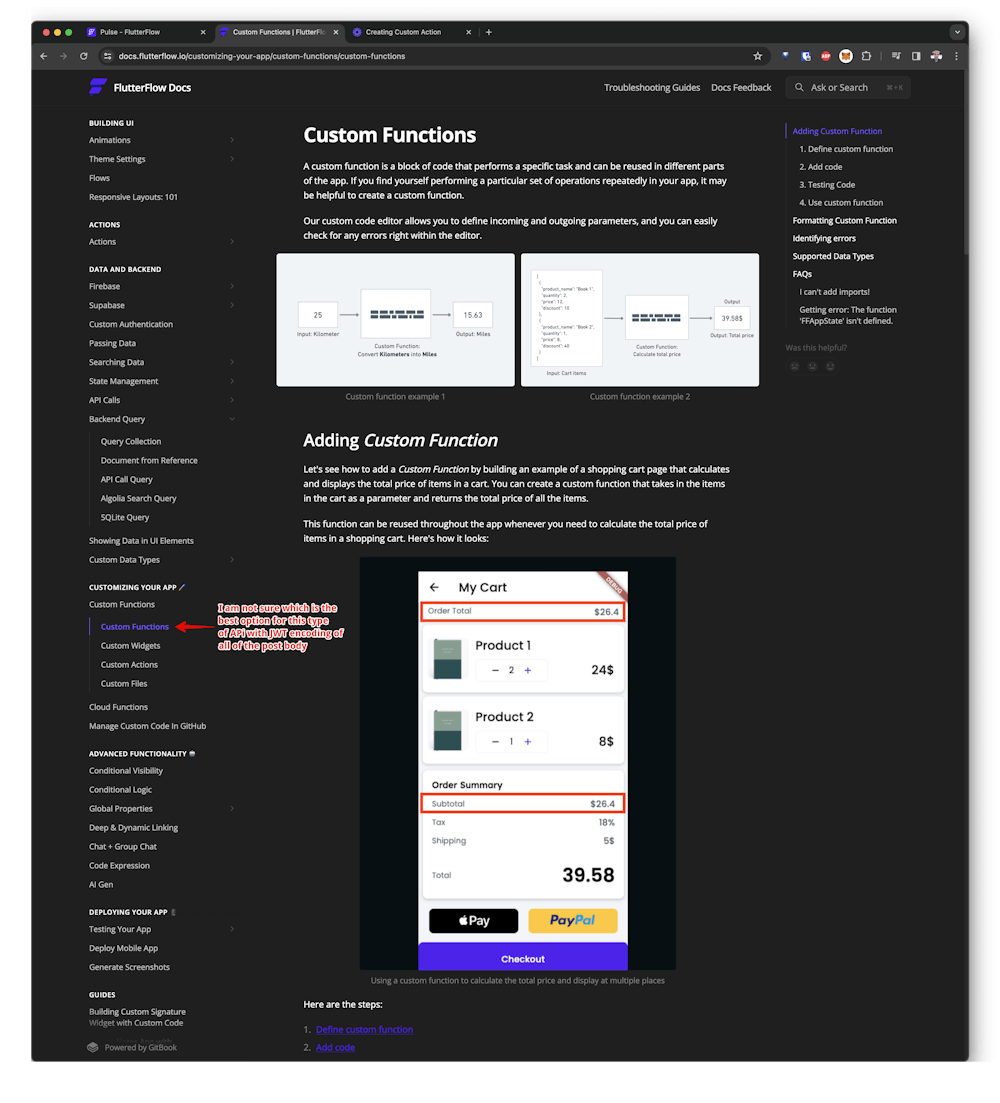
Task: Click the browser back arrow
Action: pyautogui.click(x=44, y=56)
